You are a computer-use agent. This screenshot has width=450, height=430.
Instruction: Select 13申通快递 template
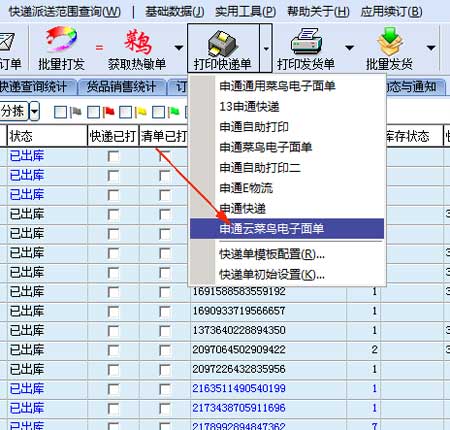coord(287,107)
